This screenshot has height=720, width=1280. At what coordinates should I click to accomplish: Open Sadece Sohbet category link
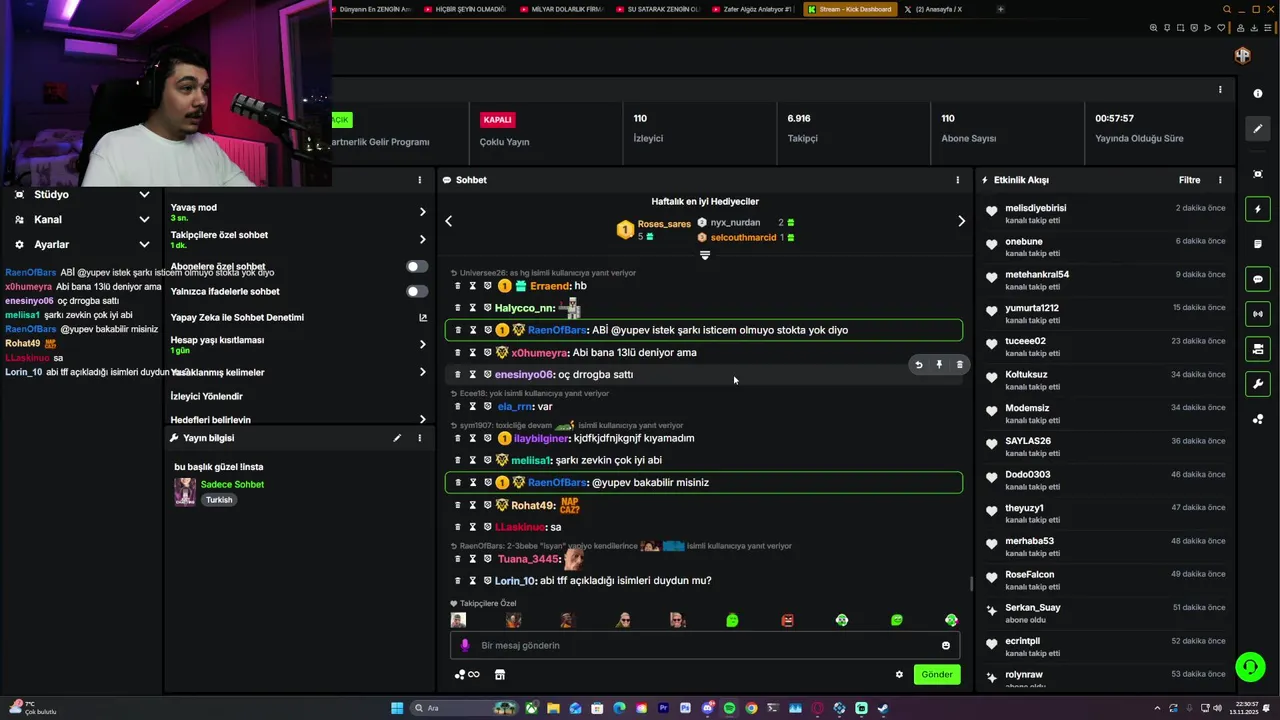(x=232, y=484)
